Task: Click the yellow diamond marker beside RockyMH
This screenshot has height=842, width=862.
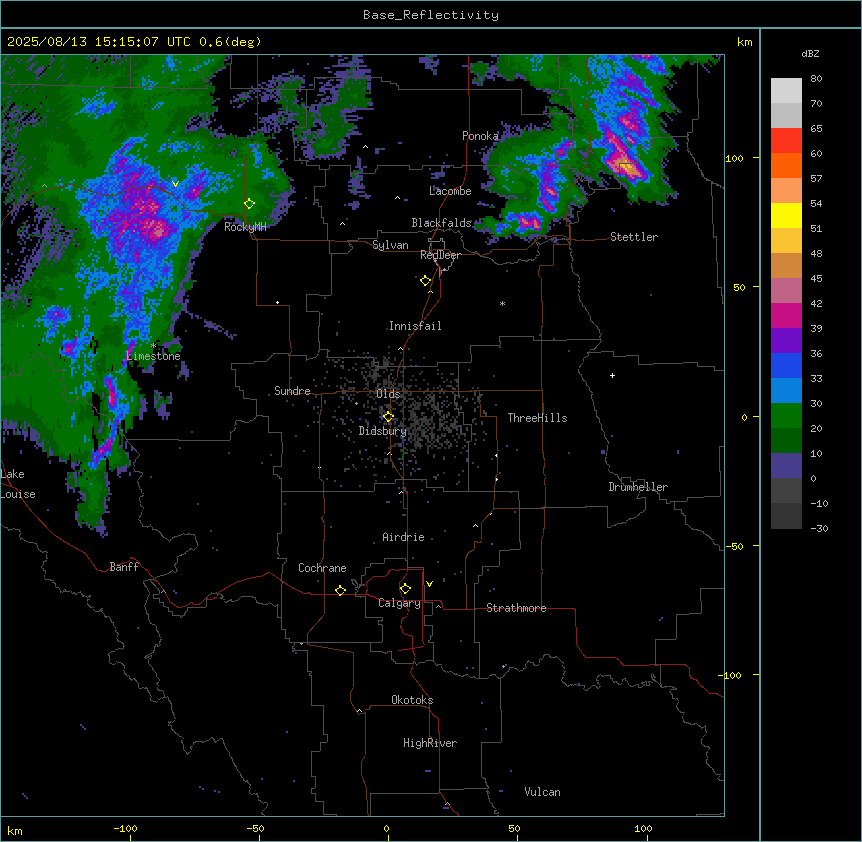Action: click(x=249, y=203)
